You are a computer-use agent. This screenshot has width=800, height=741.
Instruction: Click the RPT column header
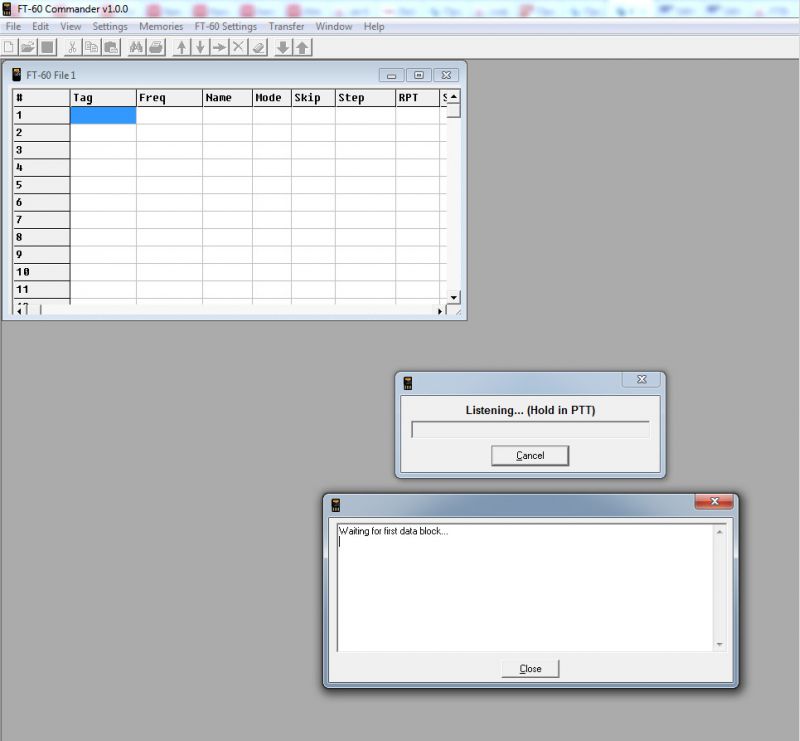(x=417, y=97)
